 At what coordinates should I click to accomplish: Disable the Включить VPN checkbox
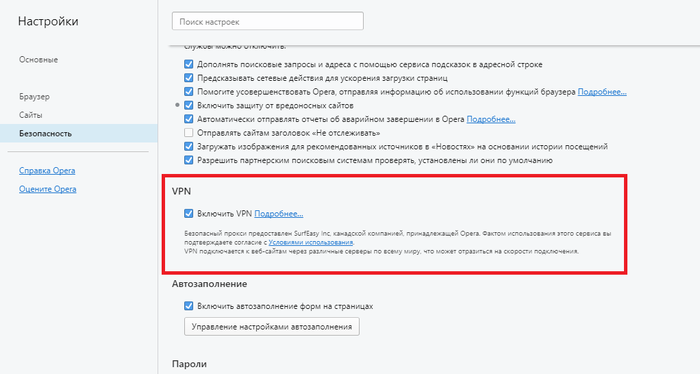(x=188, y=214)
